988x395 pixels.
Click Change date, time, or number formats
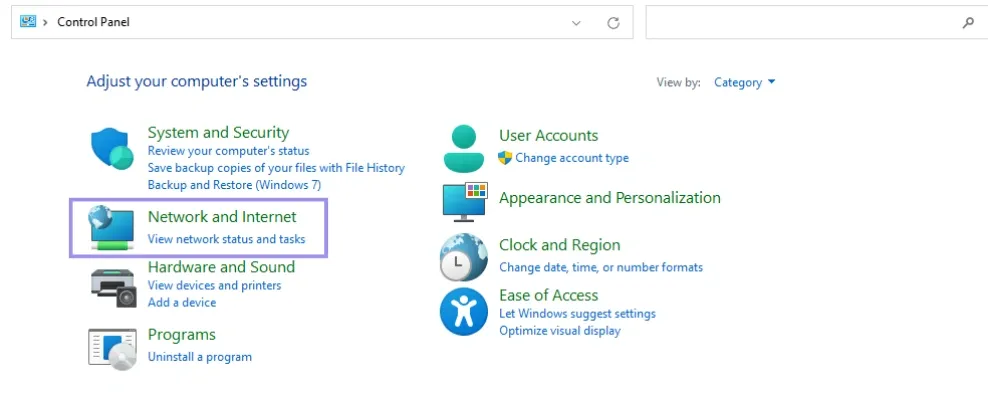coord(601,267)
